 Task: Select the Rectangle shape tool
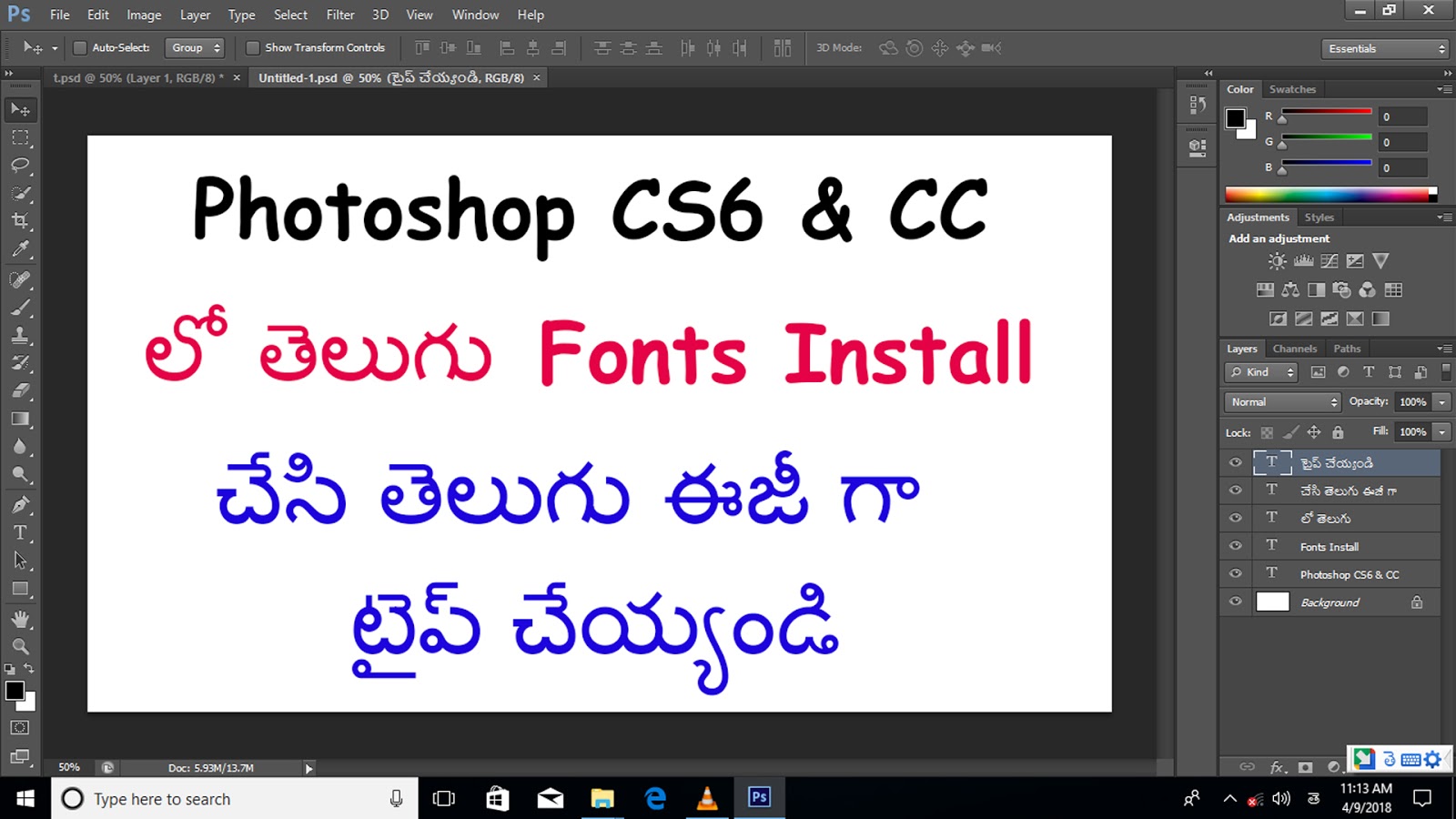tap(20, 589)
